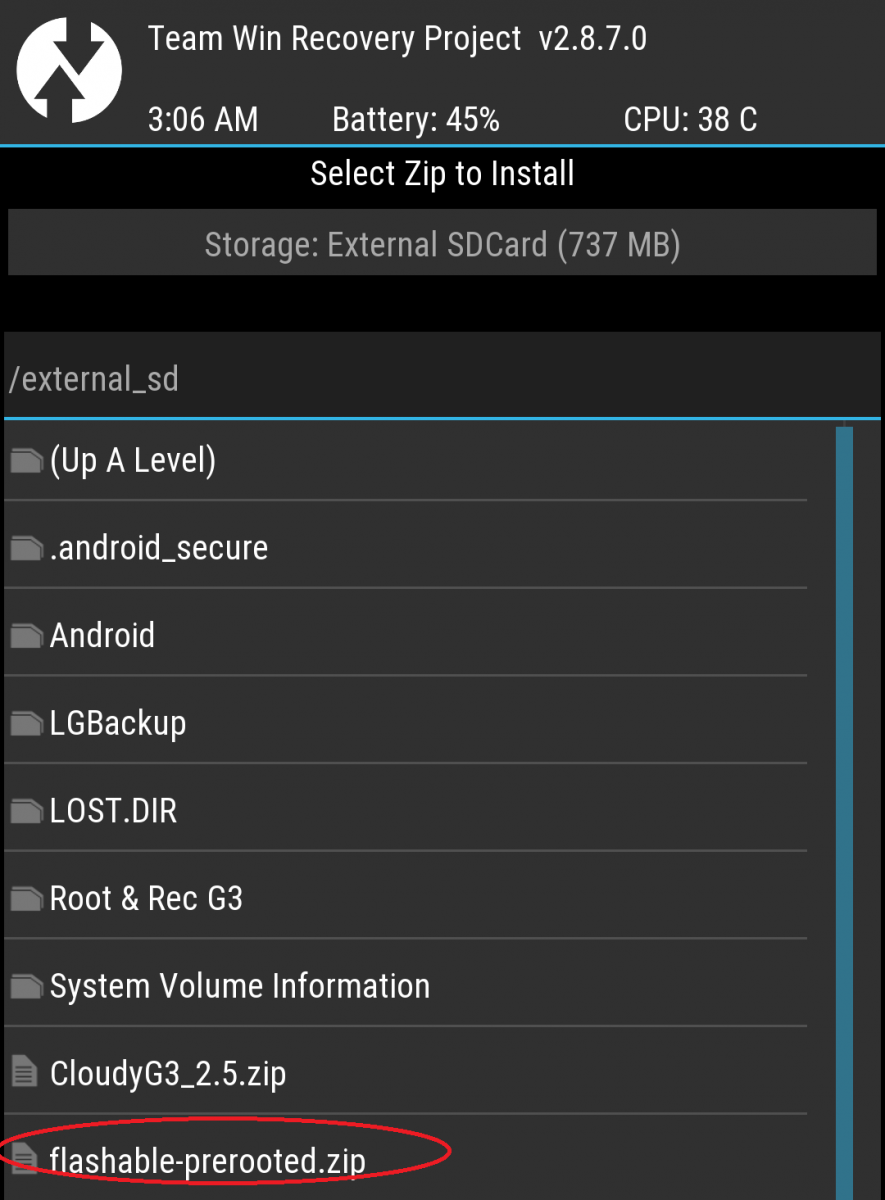Click the LOST.DIR folder icon
Viewport: 885px width, 1200px height.
[x=26, y=811]
